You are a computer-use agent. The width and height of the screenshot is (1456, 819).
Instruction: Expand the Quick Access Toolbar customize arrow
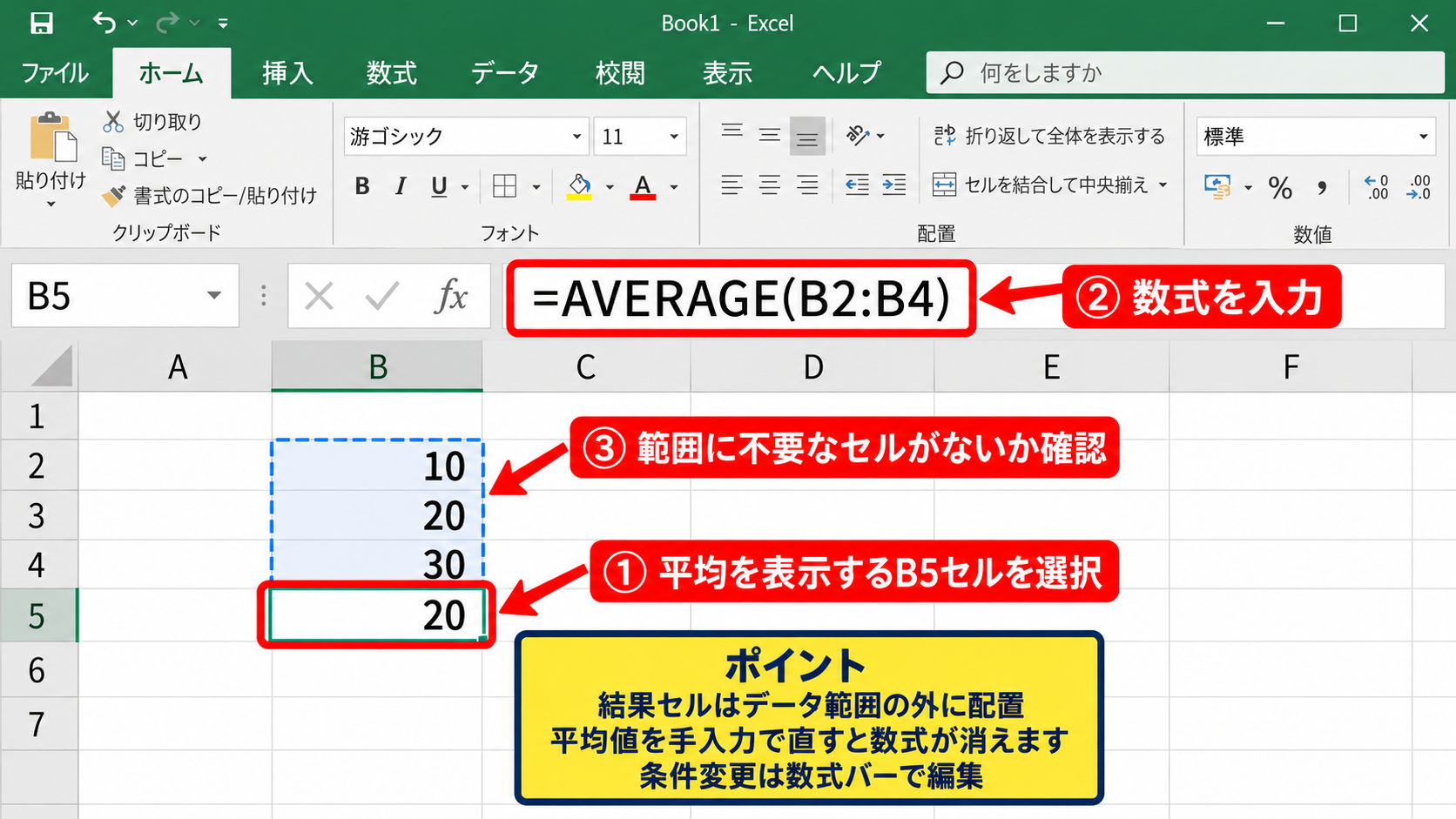click(223, 23)
